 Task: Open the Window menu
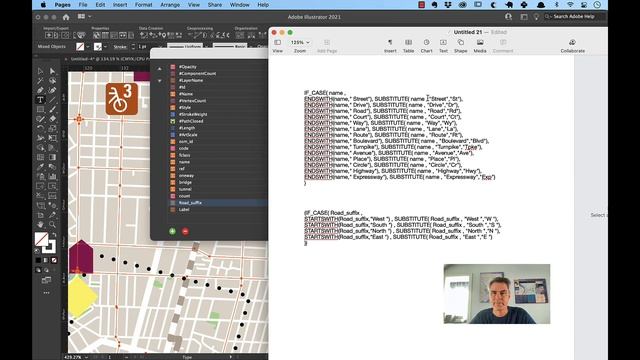240,5
